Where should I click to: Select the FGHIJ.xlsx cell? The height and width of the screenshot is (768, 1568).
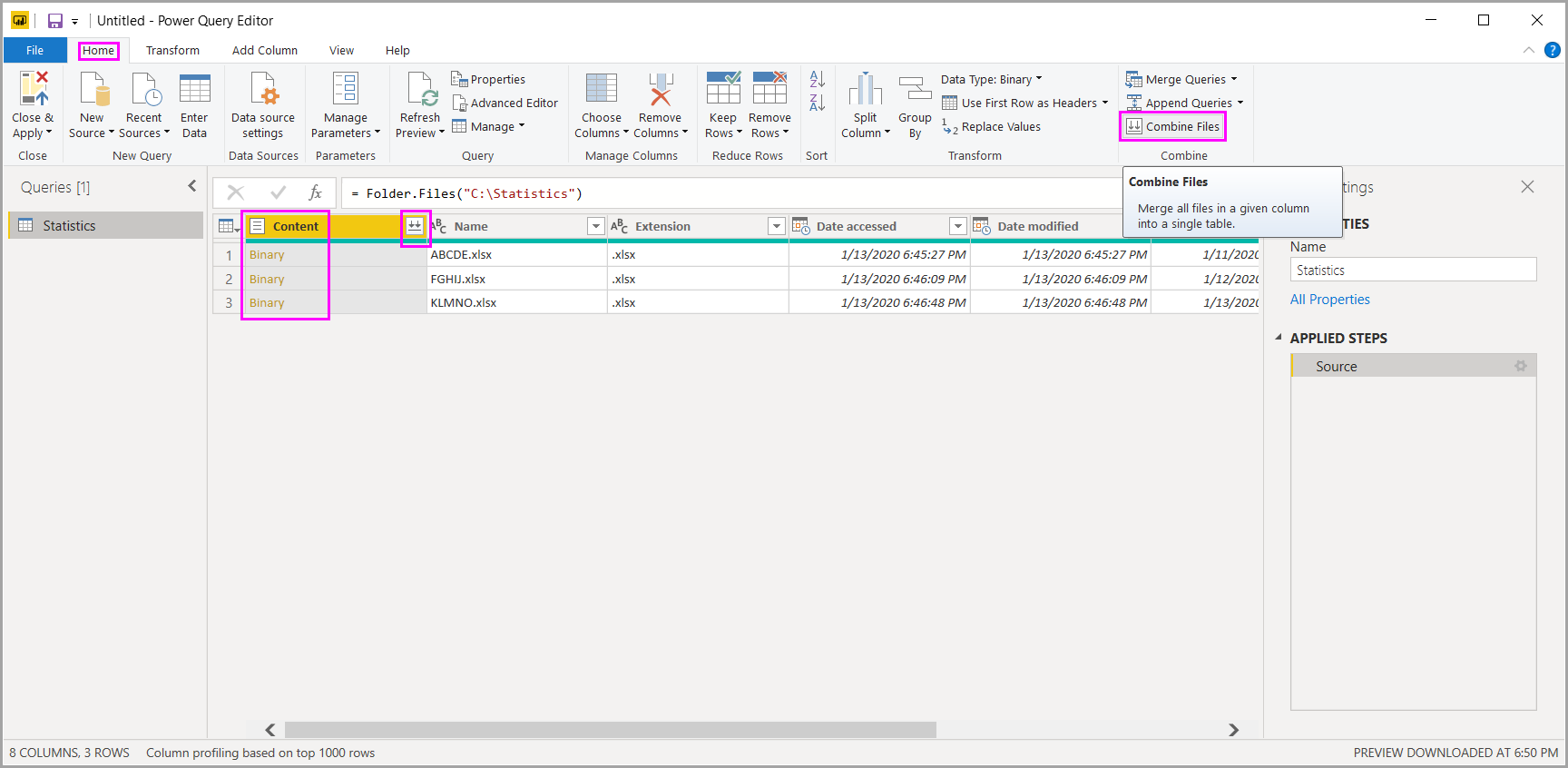[517, 279]
